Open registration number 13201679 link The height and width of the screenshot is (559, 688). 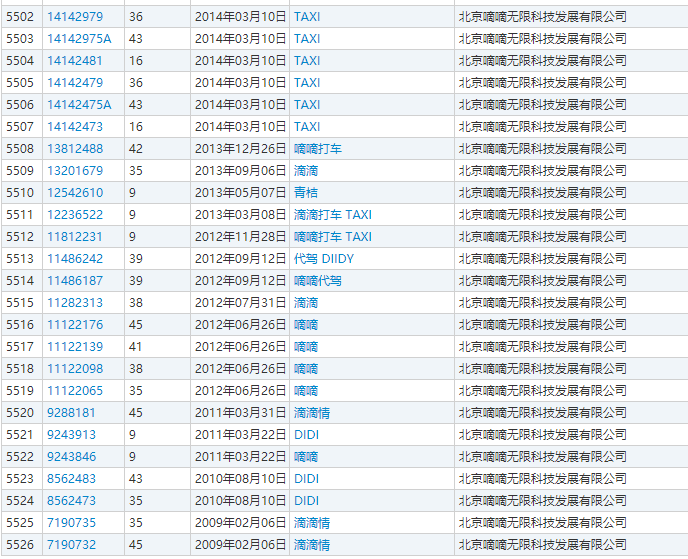[75, 171]
